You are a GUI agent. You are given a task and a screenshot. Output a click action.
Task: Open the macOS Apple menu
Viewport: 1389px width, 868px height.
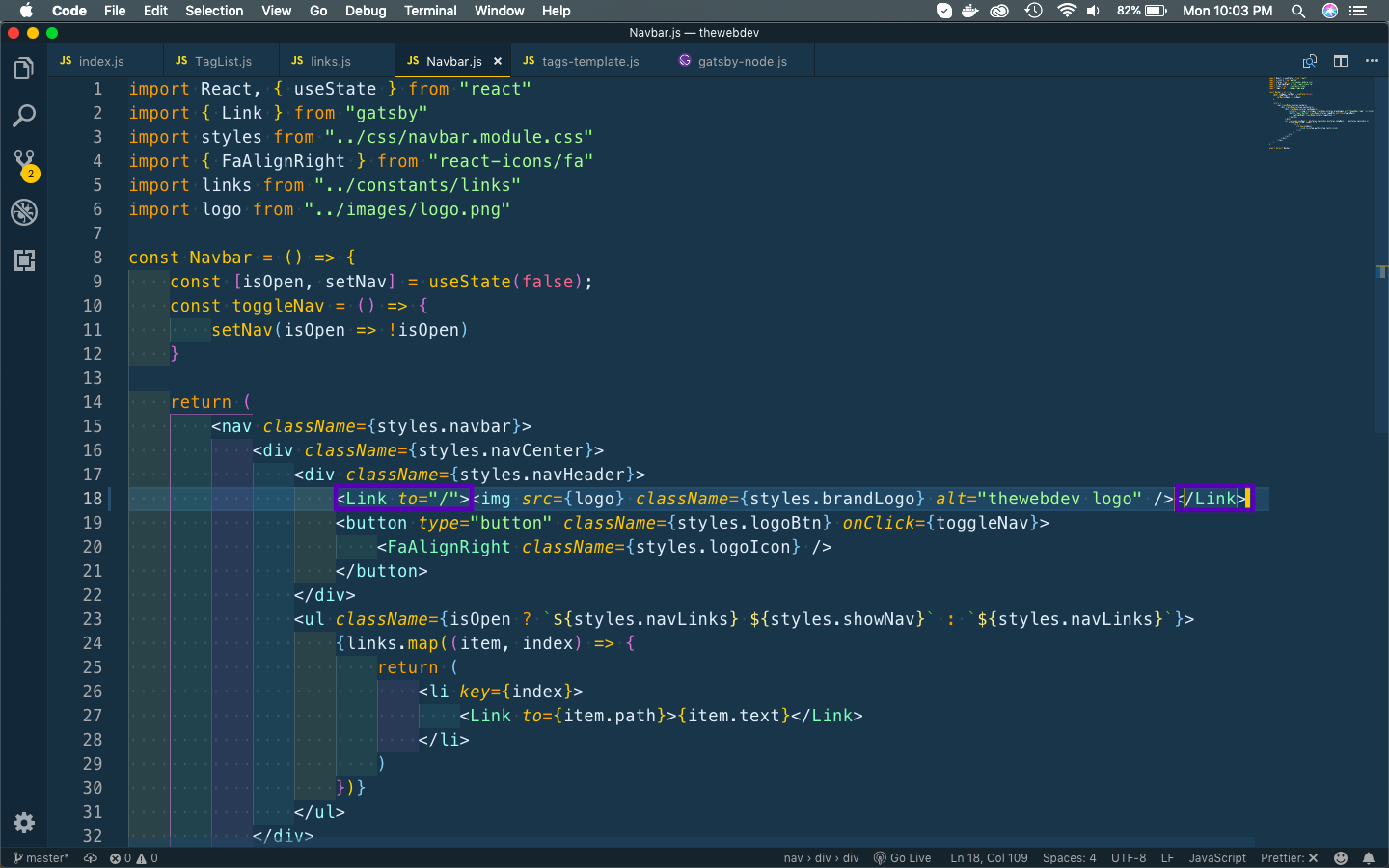click(x=26, y=11)
